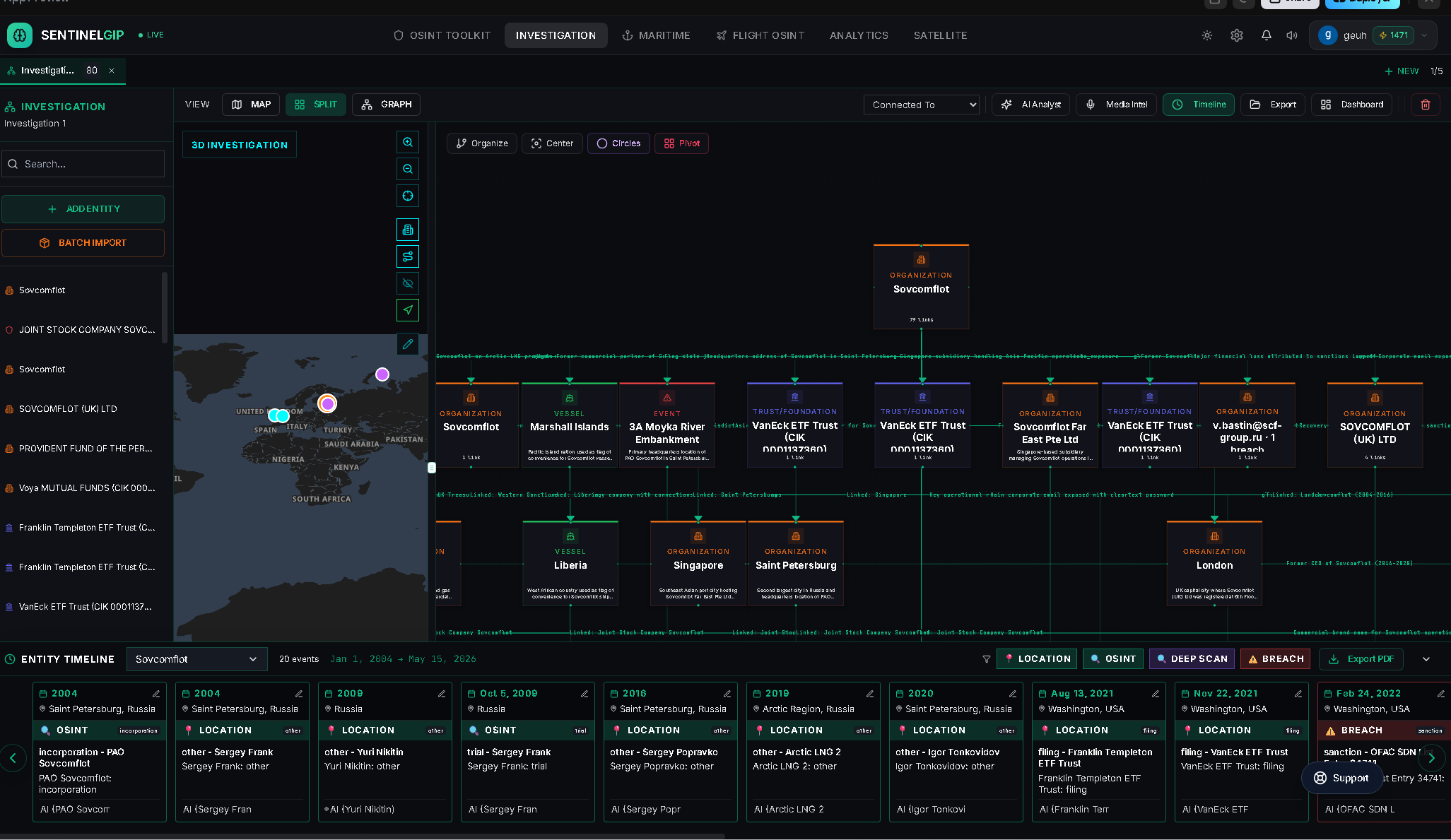Recenter map with the crosshair icon
The width and height of the screenshot is (1451, 840).
pyautogui.click(x=408, y=196)
